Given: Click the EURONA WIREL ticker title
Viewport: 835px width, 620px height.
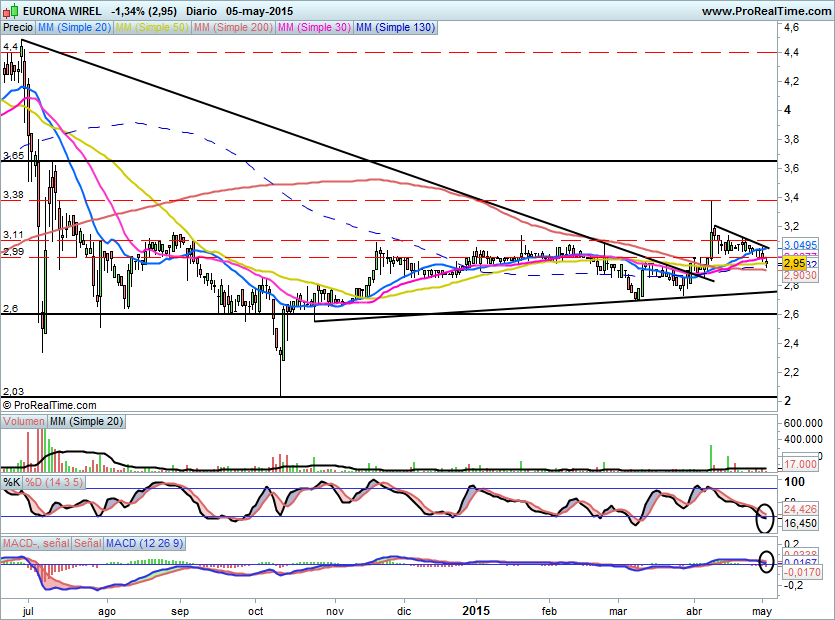Looking at the screenshot, I should tap(62, 11).
